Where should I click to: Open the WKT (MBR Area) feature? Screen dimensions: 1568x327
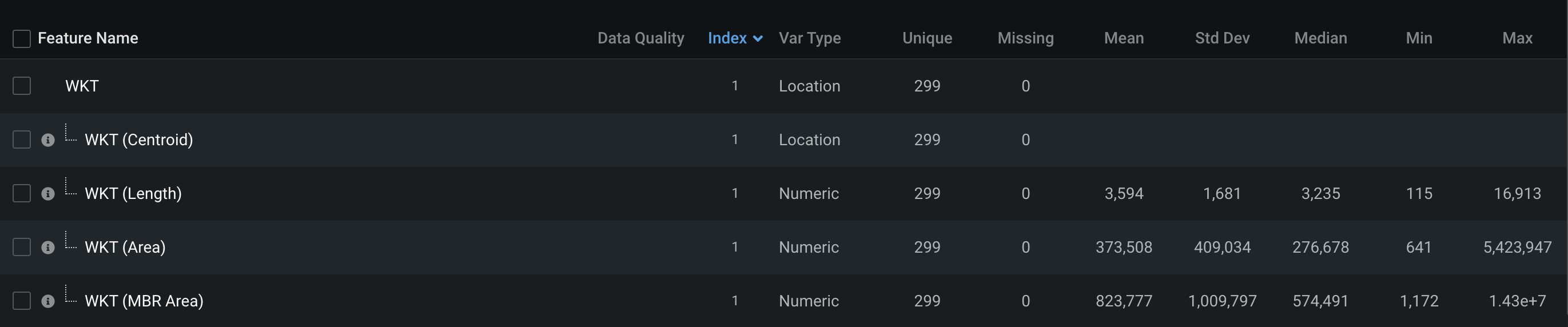[144, 301]
